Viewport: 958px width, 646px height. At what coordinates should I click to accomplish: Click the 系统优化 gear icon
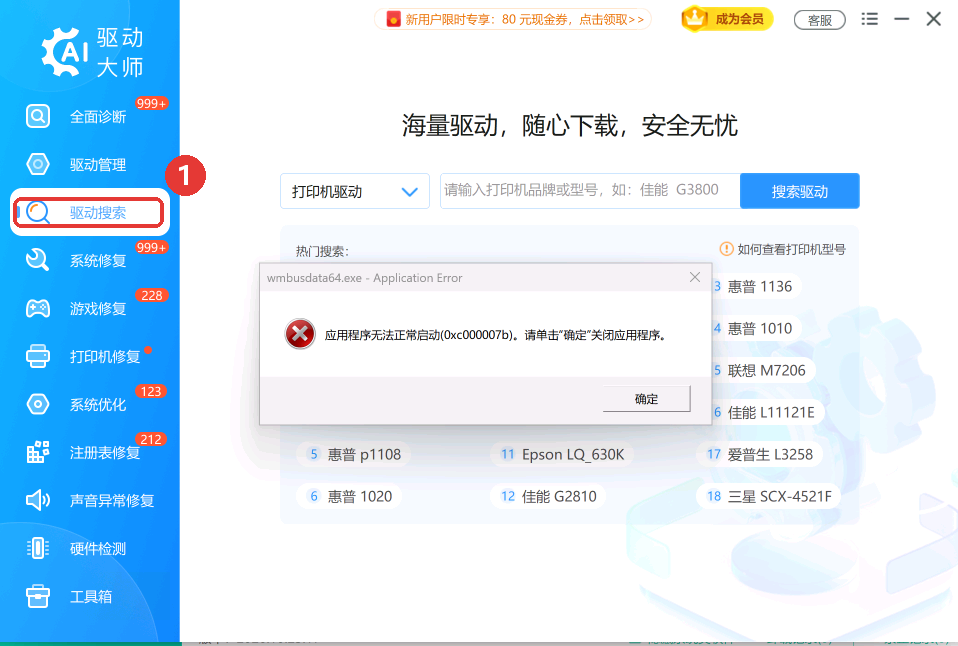pos(38,404)
